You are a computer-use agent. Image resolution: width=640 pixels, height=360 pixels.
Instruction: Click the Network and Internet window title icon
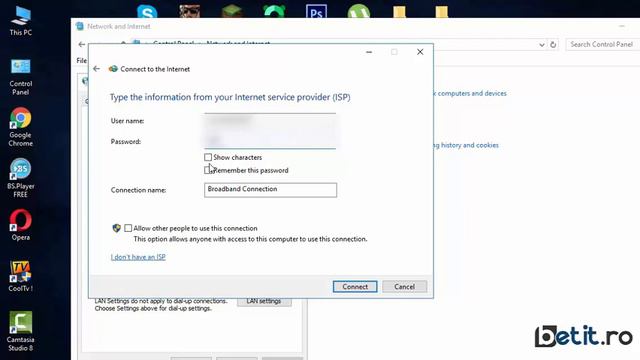click(x=80, y=27)
